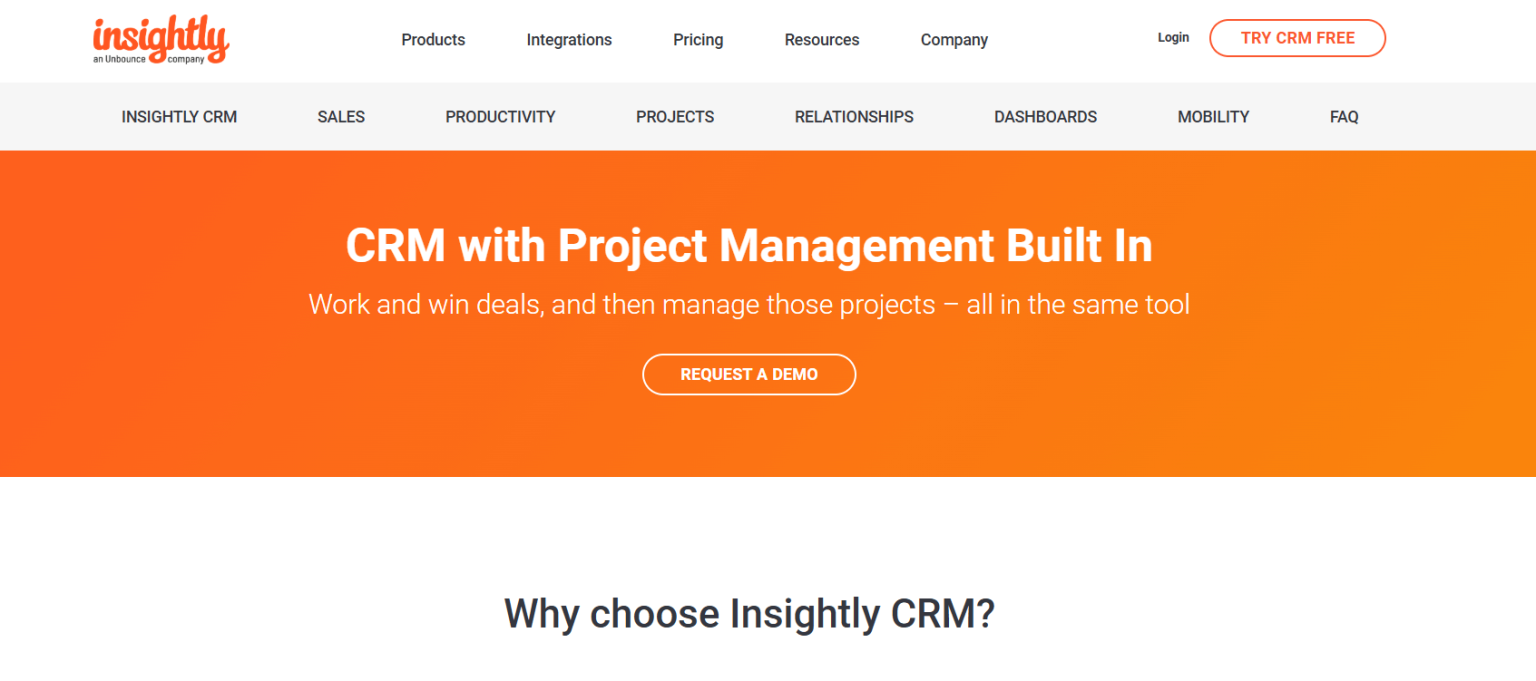
Task: Click the TRY CRM FREE button
Action: tap(1297, 38)
